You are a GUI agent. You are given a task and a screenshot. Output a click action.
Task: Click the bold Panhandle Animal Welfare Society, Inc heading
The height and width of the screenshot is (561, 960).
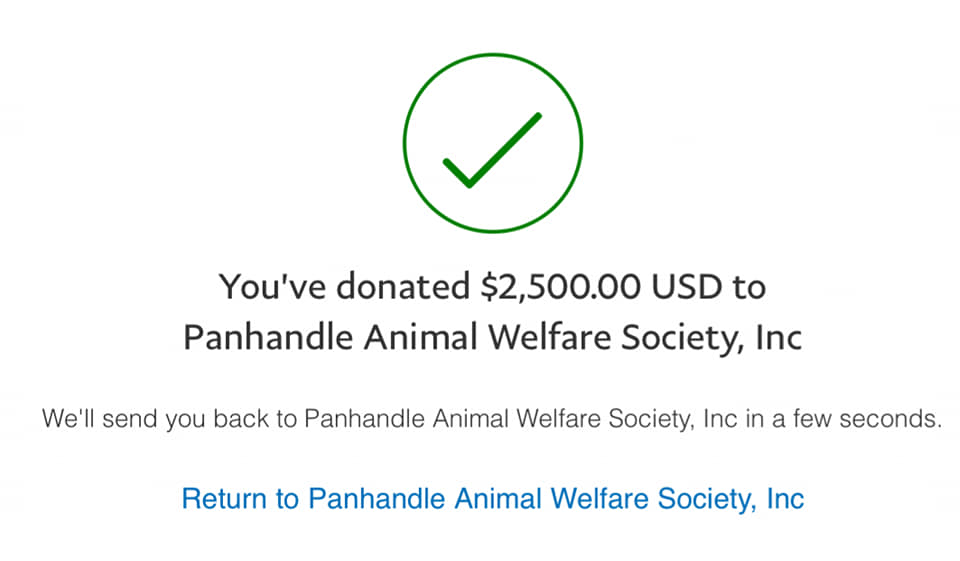click(492, 337)
